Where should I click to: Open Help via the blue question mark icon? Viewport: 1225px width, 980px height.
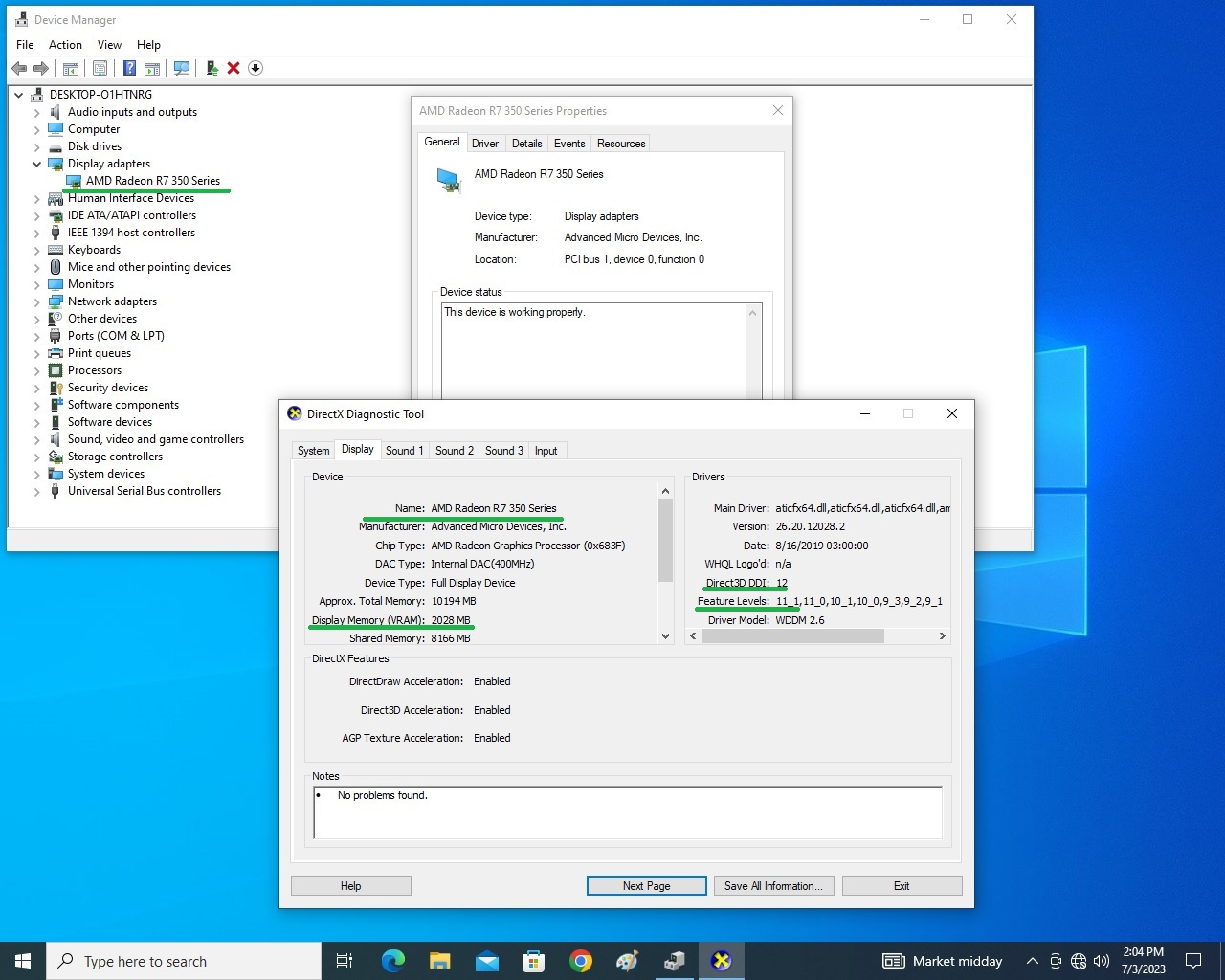129,68
